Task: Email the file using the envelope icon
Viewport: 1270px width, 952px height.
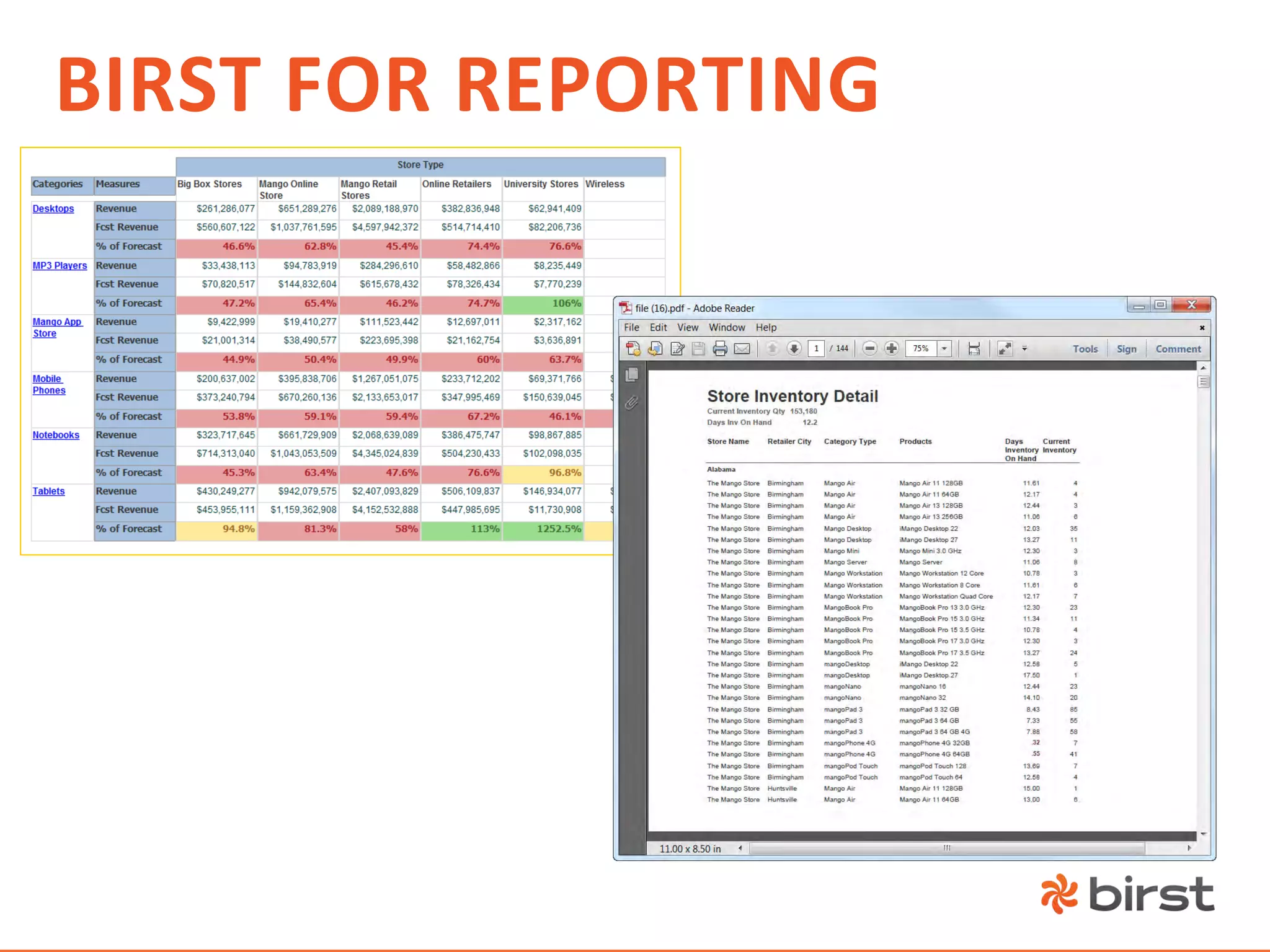Action: 742,349
